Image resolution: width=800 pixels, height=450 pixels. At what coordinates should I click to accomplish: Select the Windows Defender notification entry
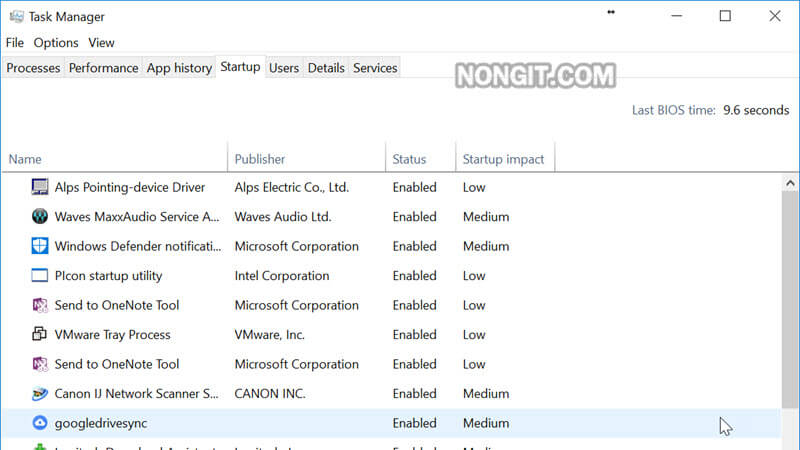391,246
